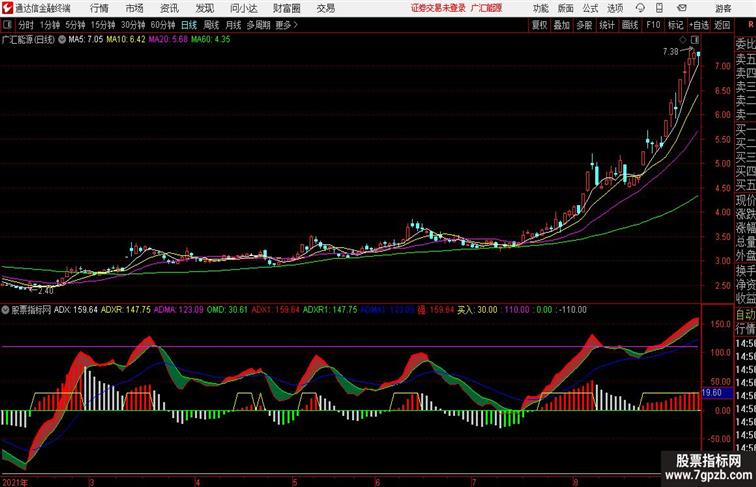Image resolution: width=756 pixels, height=487 pixels.
Task: Click the diamond icon at chart top right
Action: [x=683, y=40]
